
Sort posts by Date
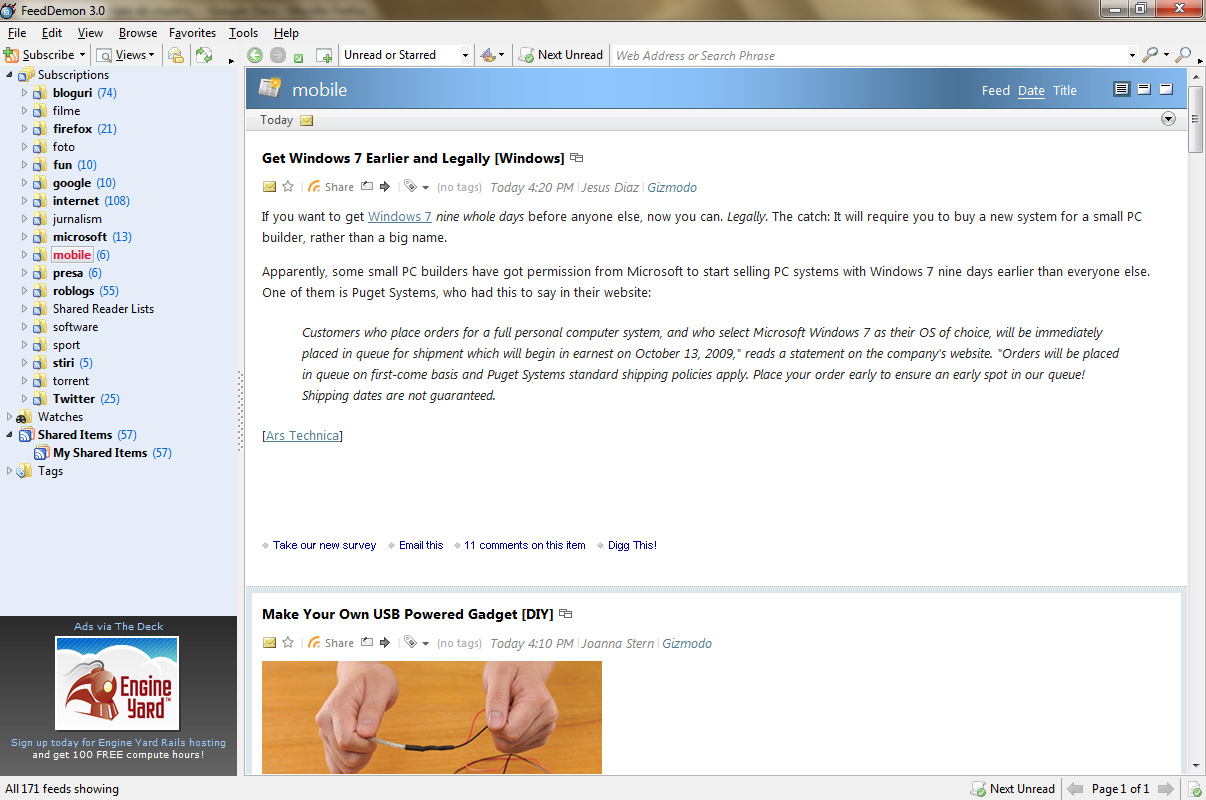pos(1031,90)
